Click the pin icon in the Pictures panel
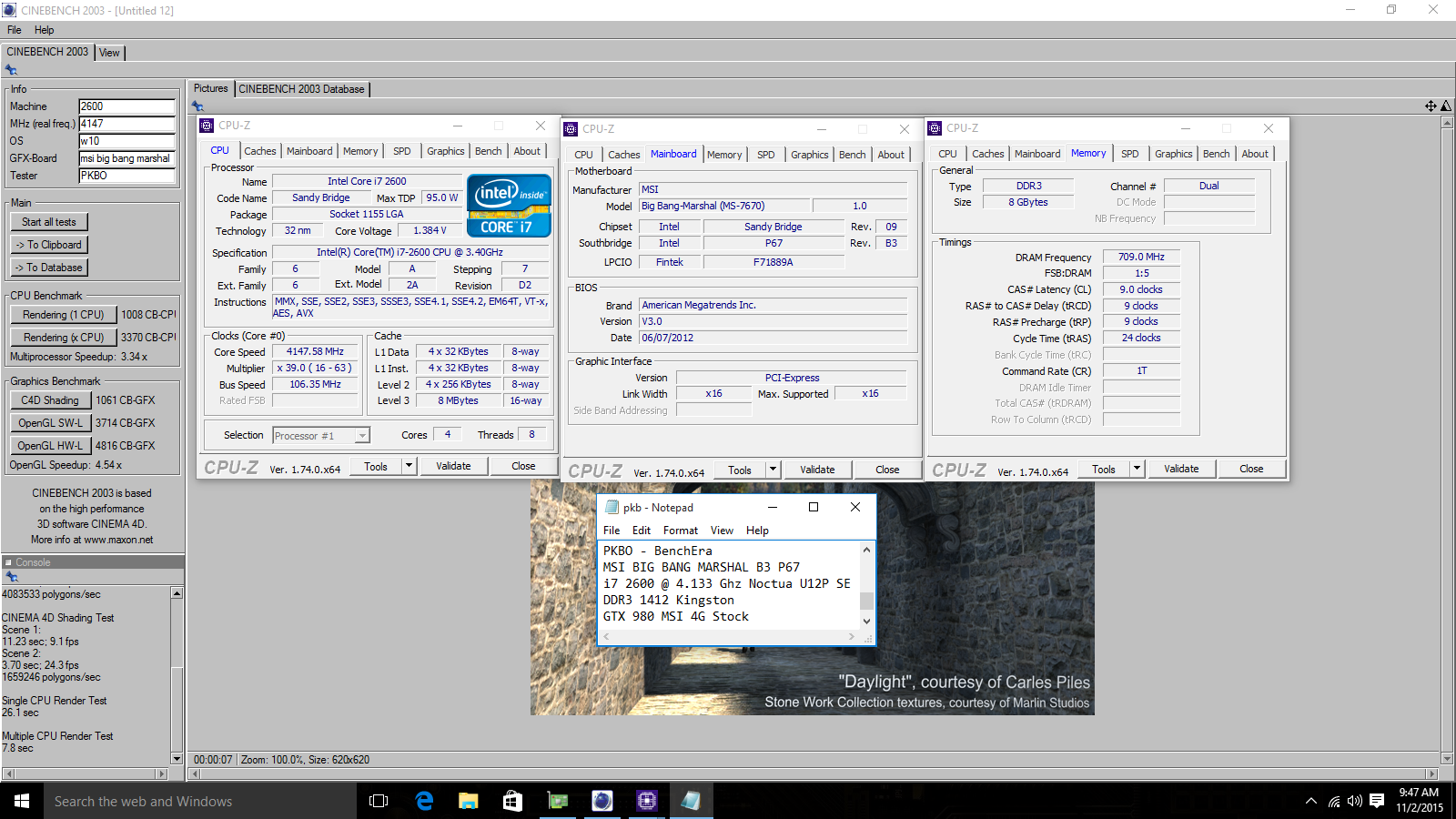 tap(197, 106)
